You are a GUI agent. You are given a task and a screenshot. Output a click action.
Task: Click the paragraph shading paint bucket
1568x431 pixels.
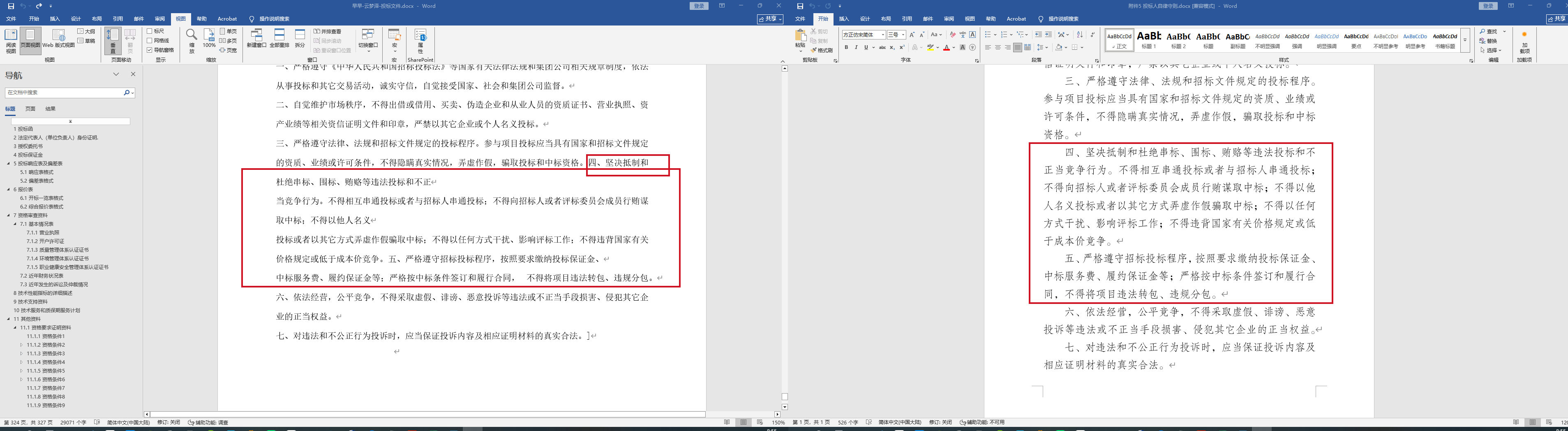point(1058,47)
